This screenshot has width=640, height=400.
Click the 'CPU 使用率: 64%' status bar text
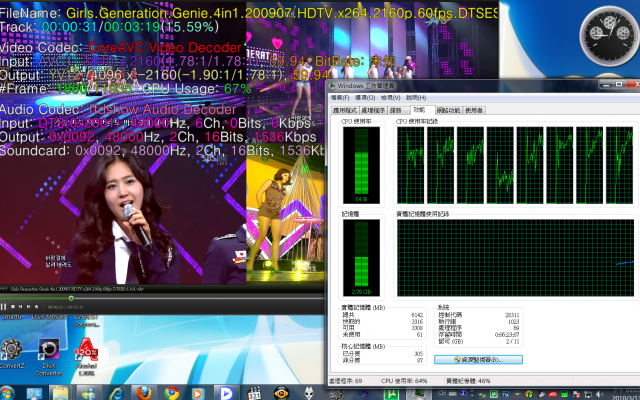click(404, 381)
